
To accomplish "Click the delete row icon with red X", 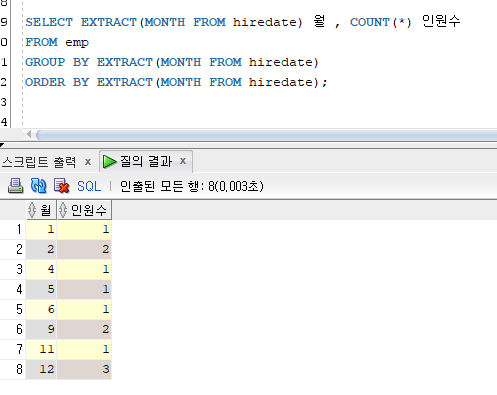I will (x=61, y=186).
